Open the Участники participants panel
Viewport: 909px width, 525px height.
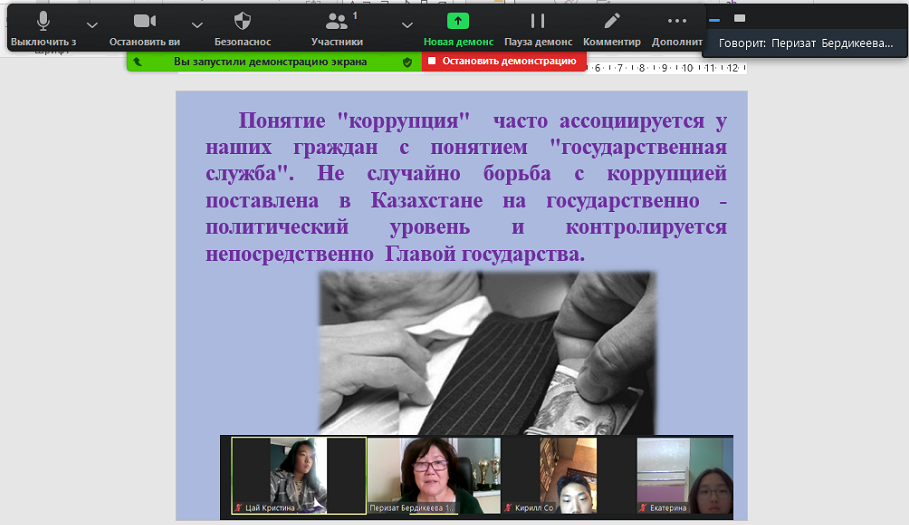point(336,22)
